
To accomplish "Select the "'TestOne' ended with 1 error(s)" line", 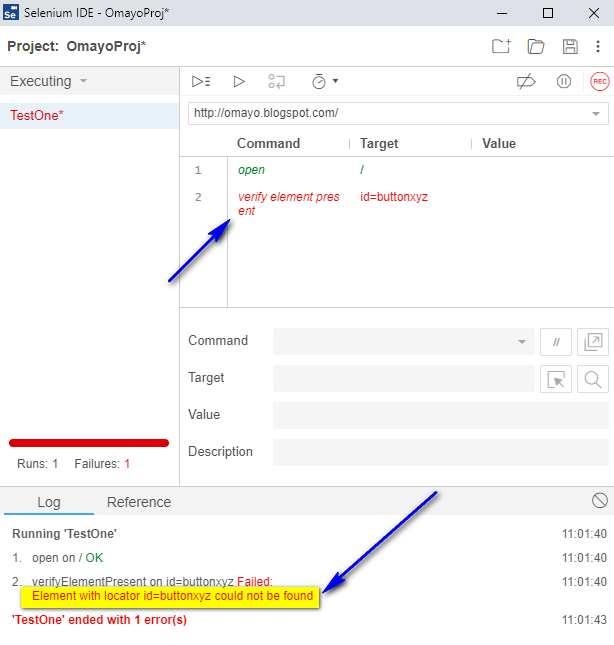I will point(100,619).
